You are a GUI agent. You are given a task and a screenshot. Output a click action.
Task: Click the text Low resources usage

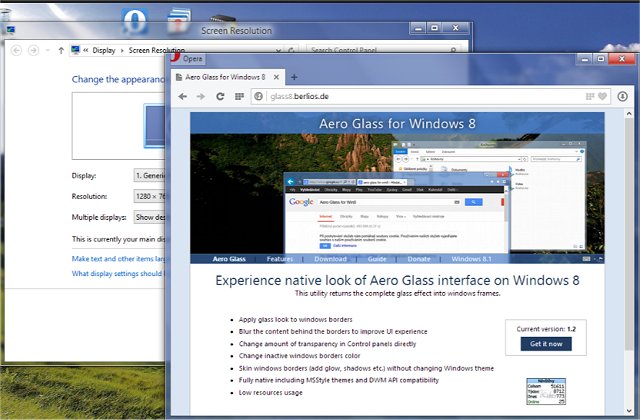(x=271, y=393)
